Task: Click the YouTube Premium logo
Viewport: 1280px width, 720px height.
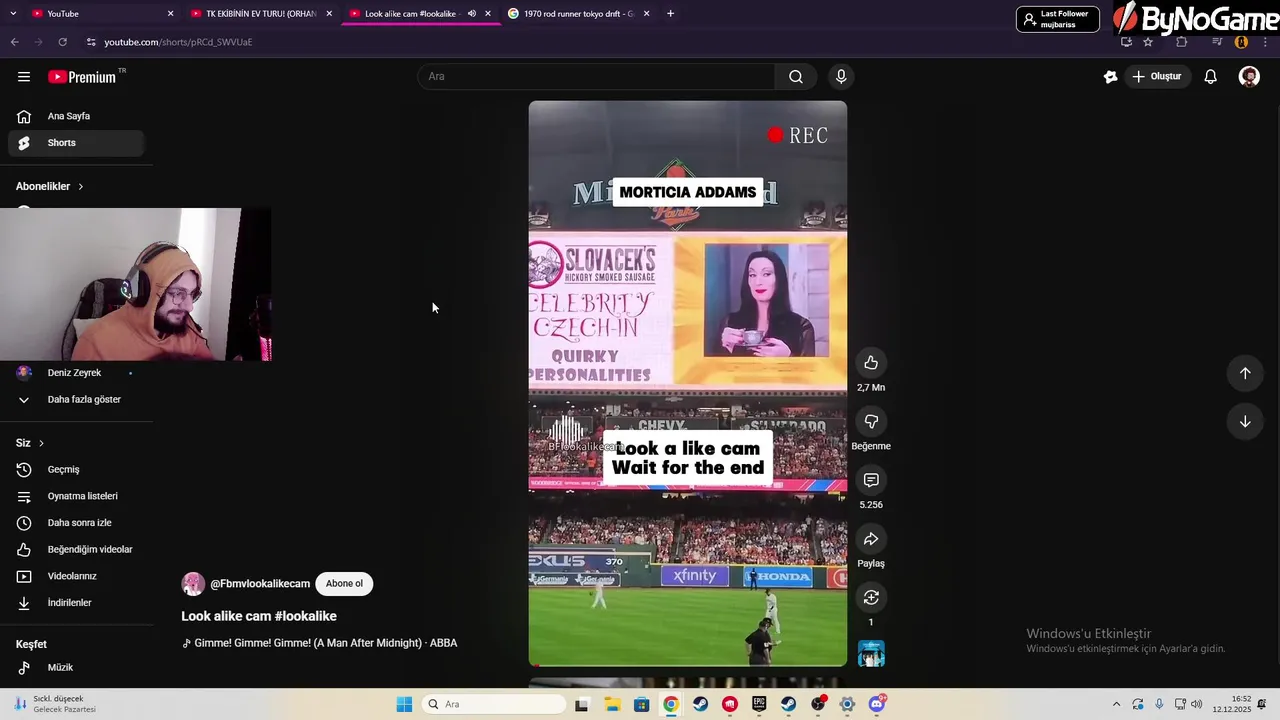Action: click(x=82, y=77)
